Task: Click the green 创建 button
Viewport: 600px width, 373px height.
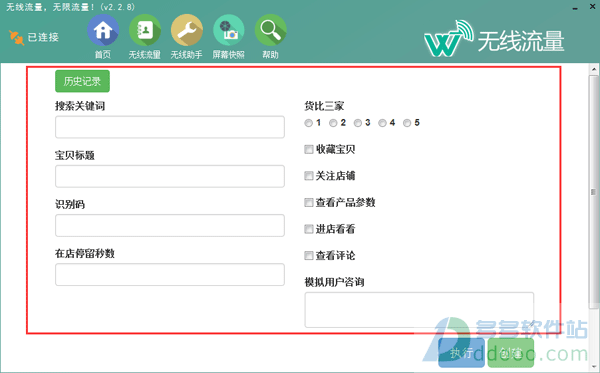Action: pyautogui.click(x=510, y=353)
